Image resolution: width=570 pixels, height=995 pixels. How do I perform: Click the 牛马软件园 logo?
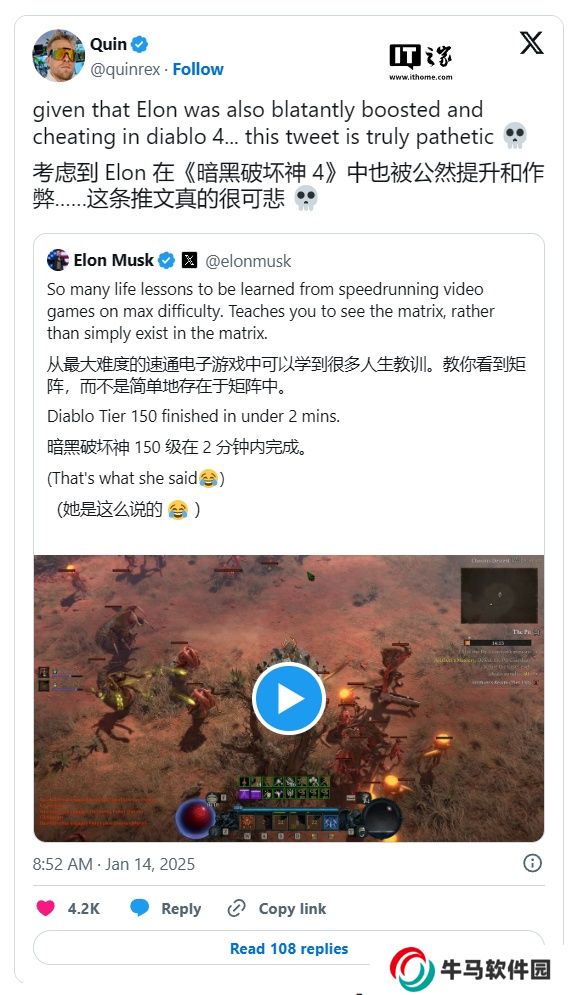tap(470, 969)
